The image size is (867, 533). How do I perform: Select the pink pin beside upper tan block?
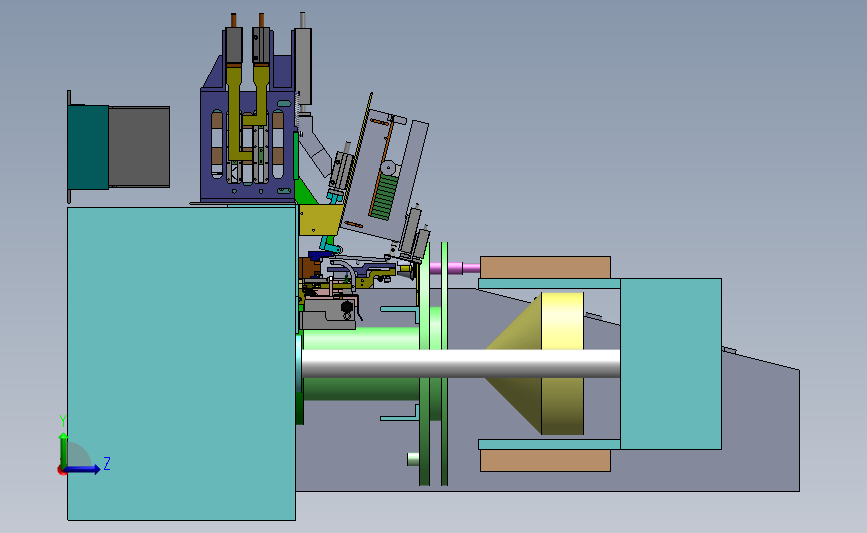(x=455, y=268)
